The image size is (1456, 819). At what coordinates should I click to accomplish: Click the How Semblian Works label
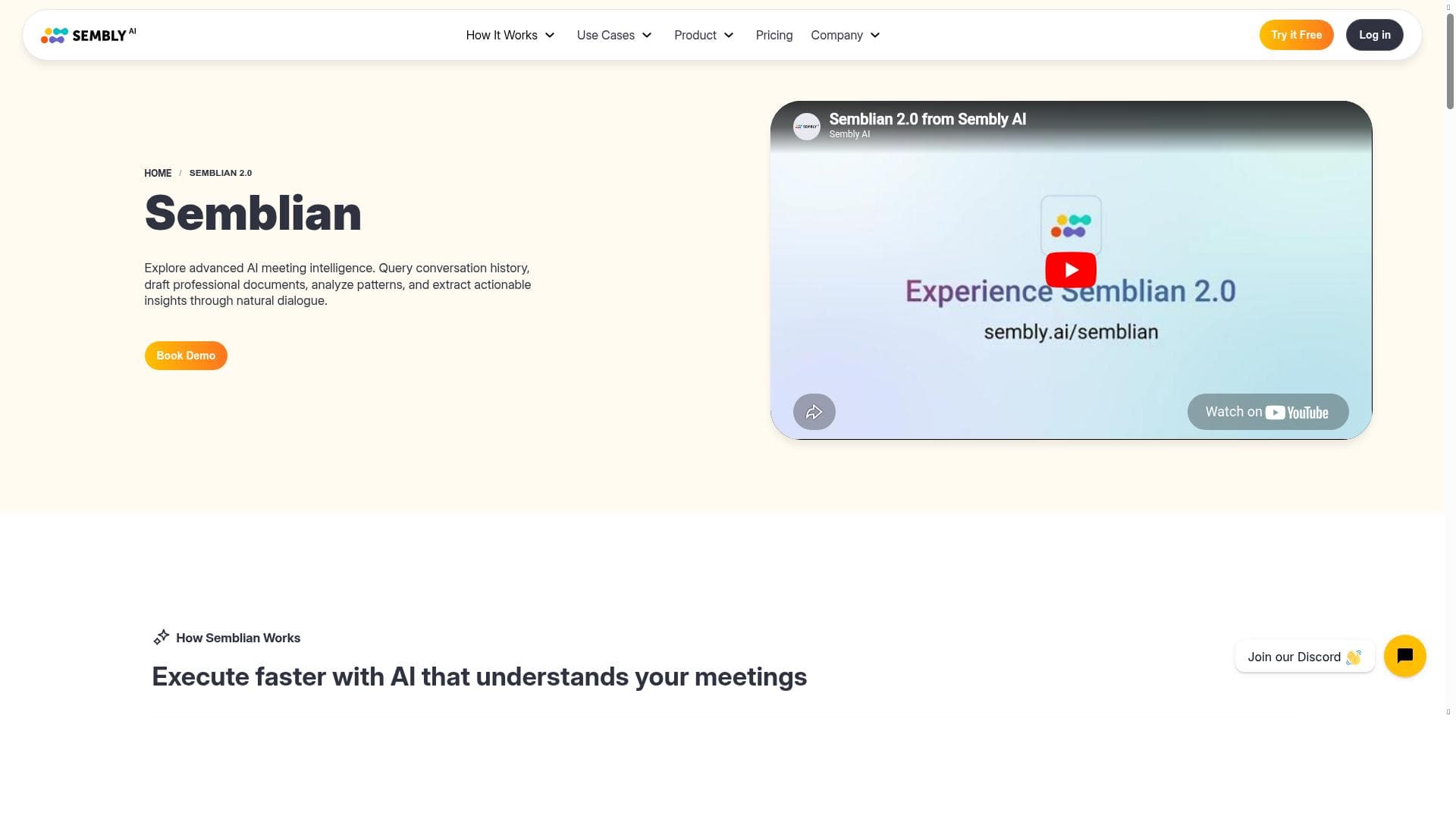click(x=238, y=638)
